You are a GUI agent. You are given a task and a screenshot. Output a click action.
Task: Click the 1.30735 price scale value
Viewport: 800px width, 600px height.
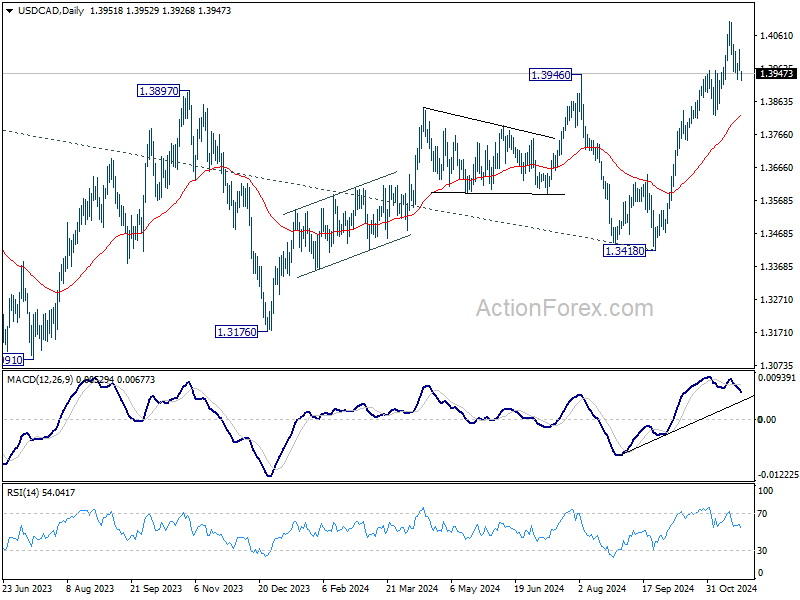click(777, 365)
